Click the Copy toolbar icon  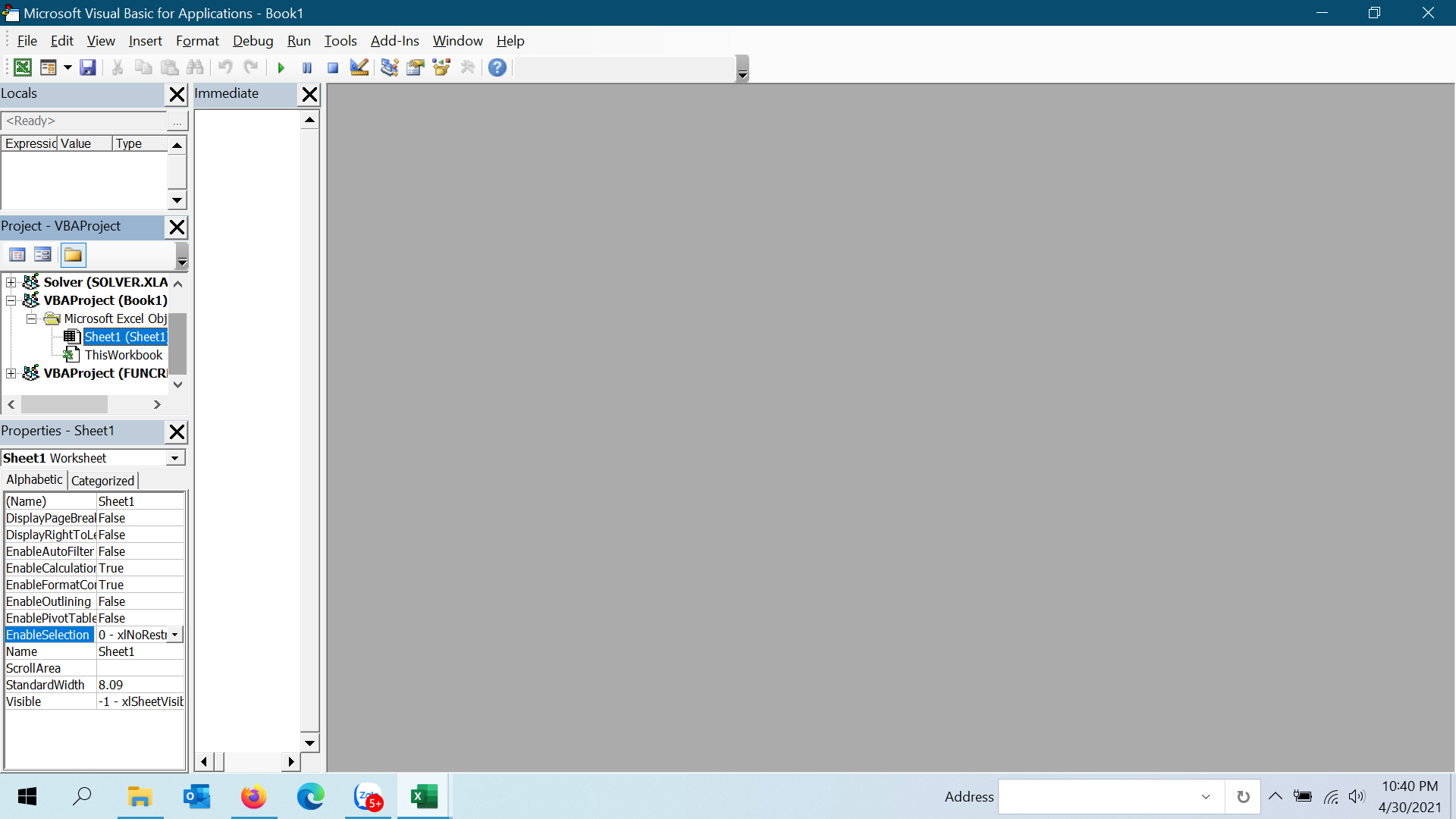[x=143, y=67]
